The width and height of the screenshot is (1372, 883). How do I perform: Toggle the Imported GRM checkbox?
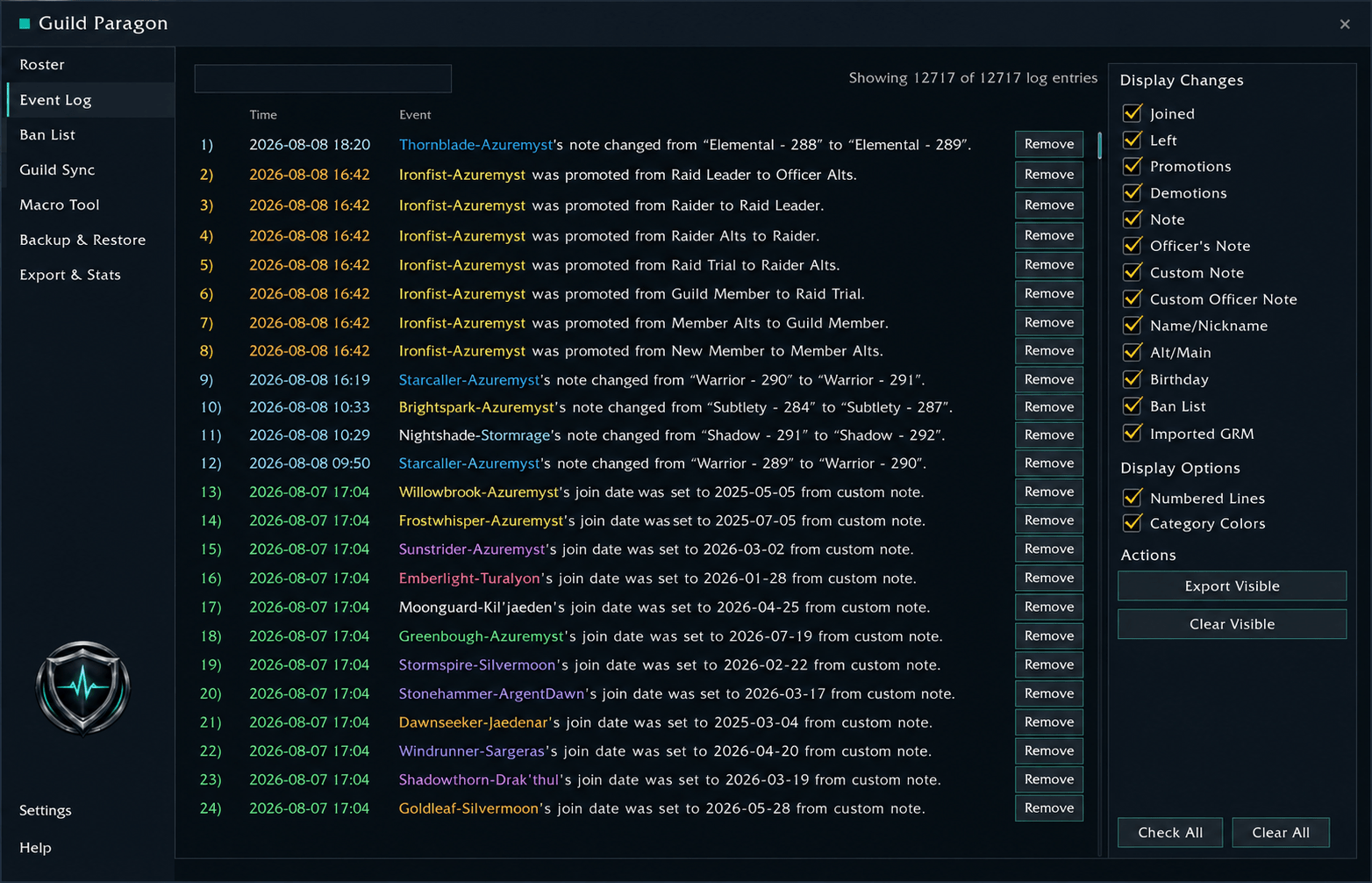(x=1133, y=433)
